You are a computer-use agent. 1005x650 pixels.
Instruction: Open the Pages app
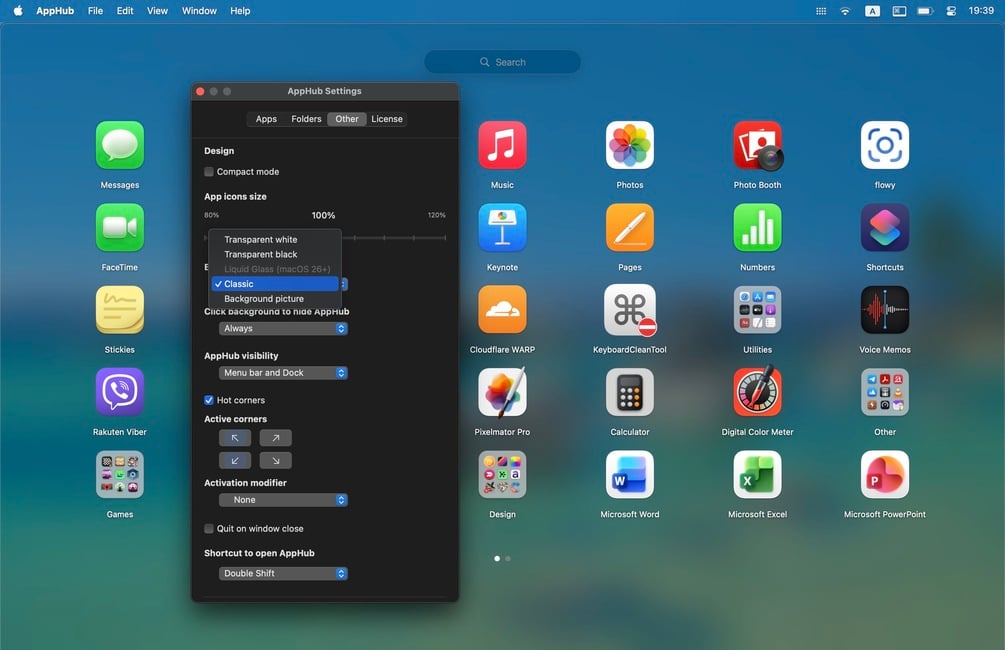[x=630, y=228]
